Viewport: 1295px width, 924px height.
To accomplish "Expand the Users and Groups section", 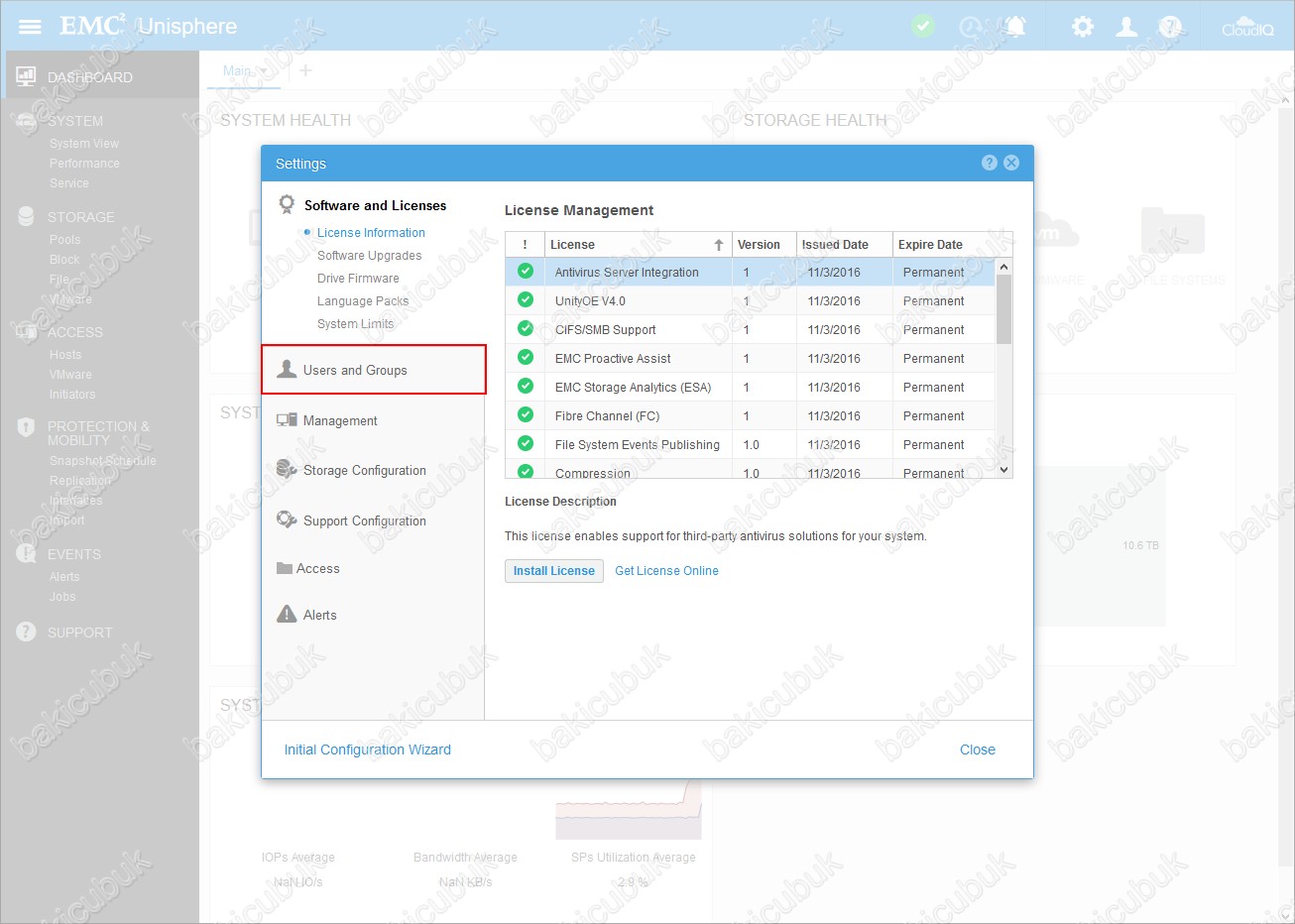I will [374, 370].
